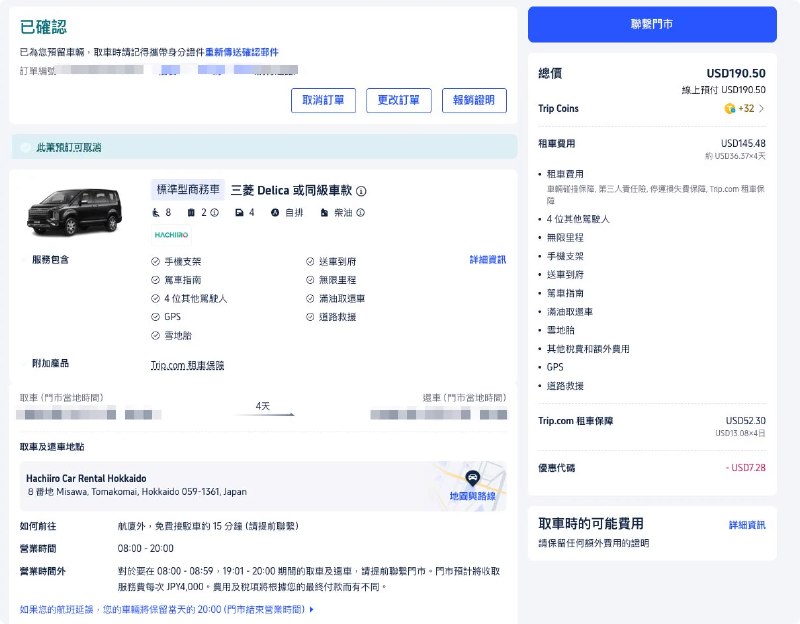Click the 報銷證明 button
The width and height of the screenshot is (800, 624).
click(x=474, y=101)
